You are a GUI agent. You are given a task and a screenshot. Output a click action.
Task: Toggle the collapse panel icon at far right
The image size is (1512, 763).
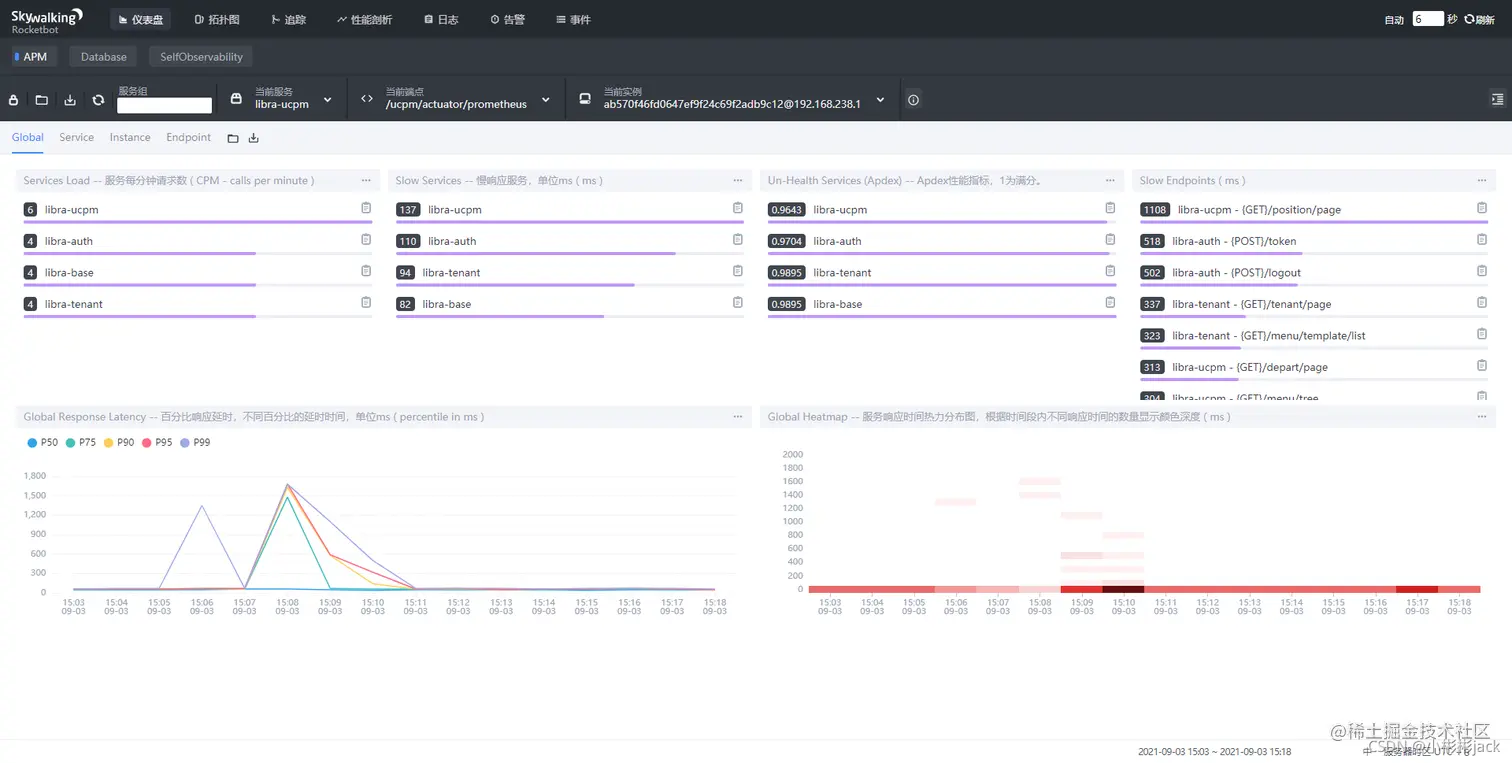point(1497,100)
